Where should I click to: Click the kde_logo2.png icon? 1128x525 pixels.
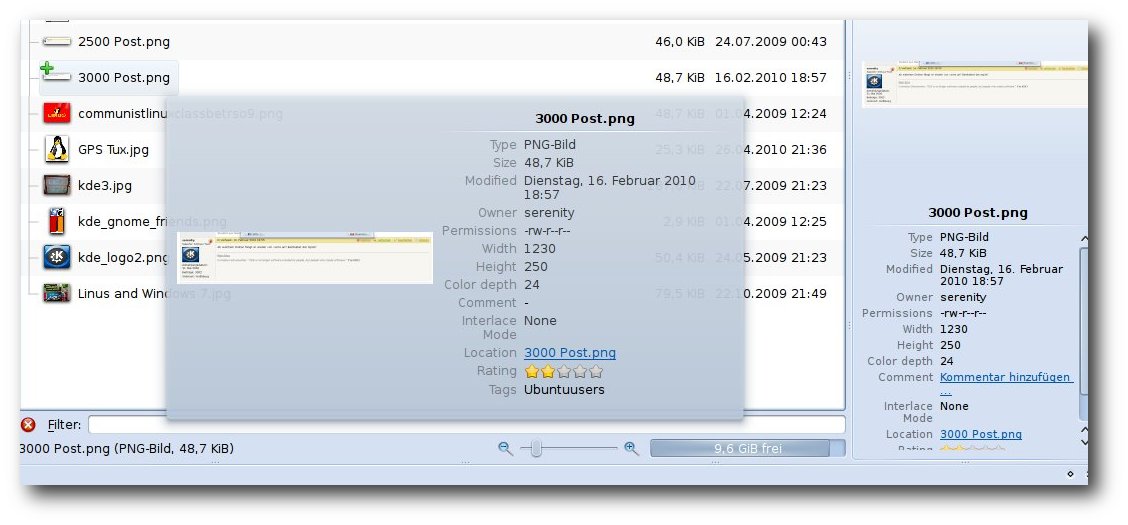tap(57, 257)
